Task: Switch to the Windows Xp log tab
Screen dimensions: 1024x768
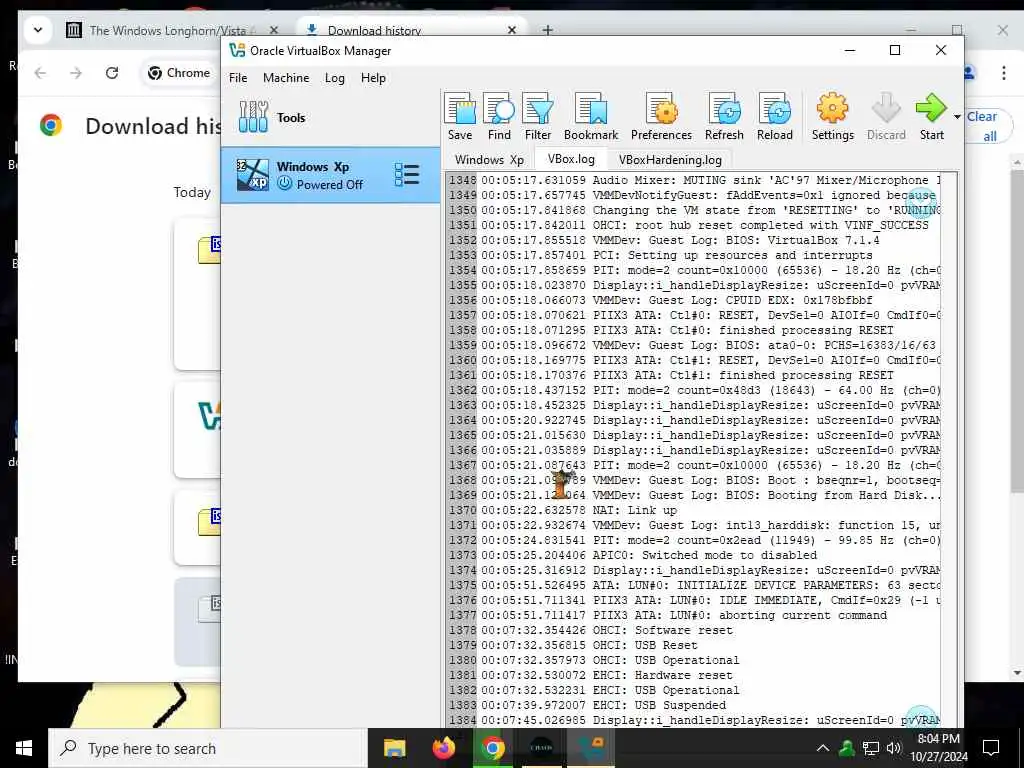Action: pos(489,159)
